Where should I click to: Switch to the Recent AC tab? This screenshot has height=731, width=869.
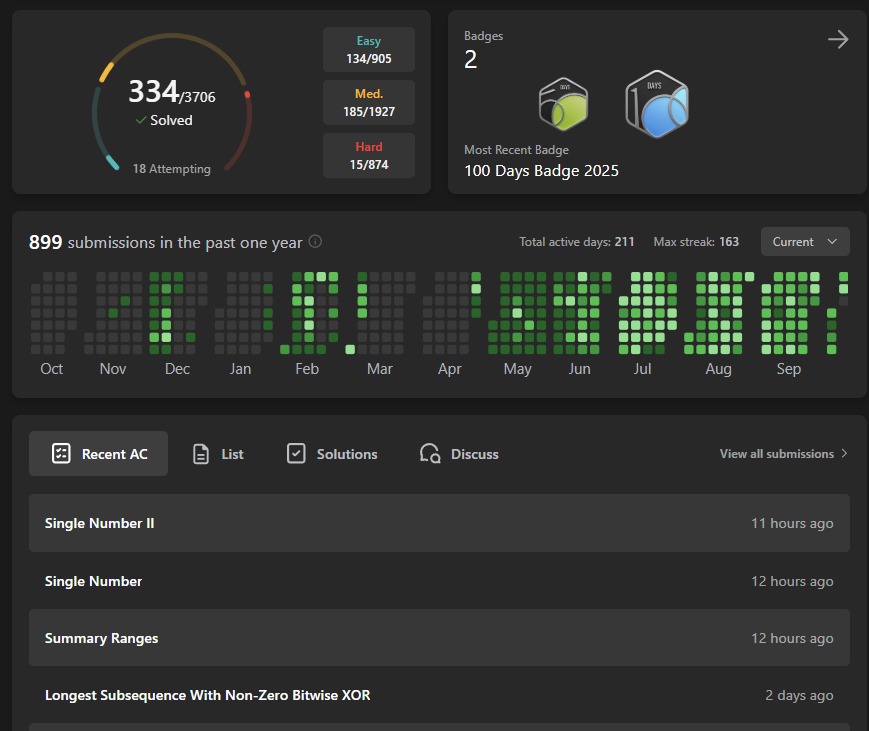[98, 453]
